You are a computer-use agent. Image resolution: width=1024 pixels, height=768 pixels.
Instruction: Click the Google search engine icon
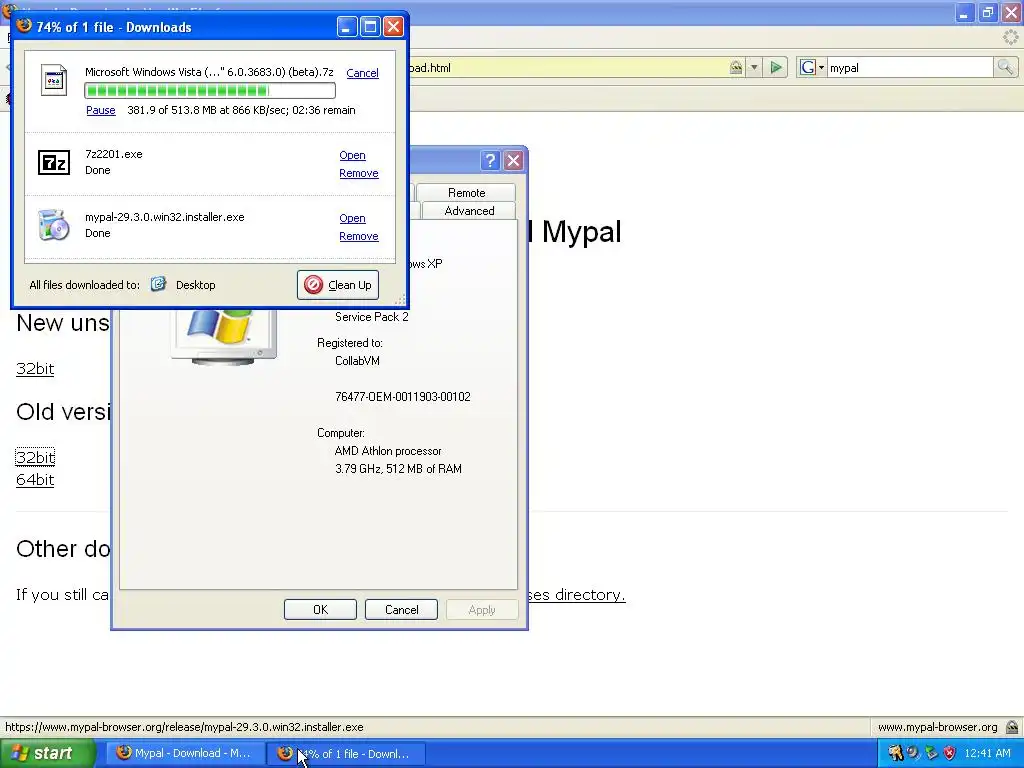tap(808, 67)
